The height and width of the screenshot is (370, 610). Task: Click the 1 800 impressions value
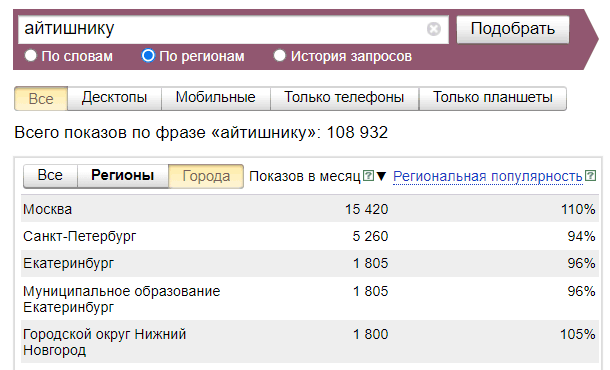pos(370,334)
